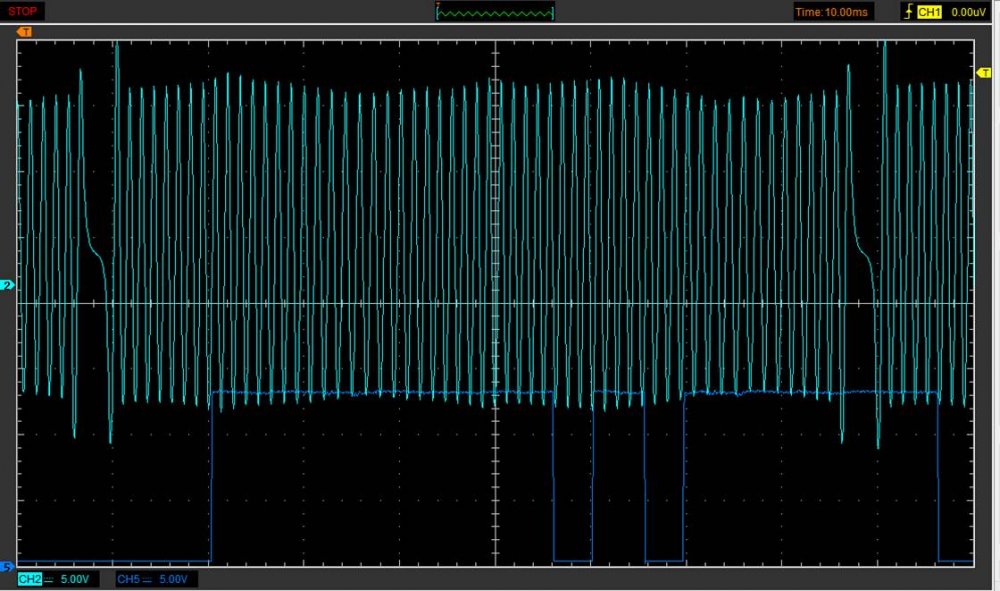Click the yellow trigger level T marker

pos(982,72)
